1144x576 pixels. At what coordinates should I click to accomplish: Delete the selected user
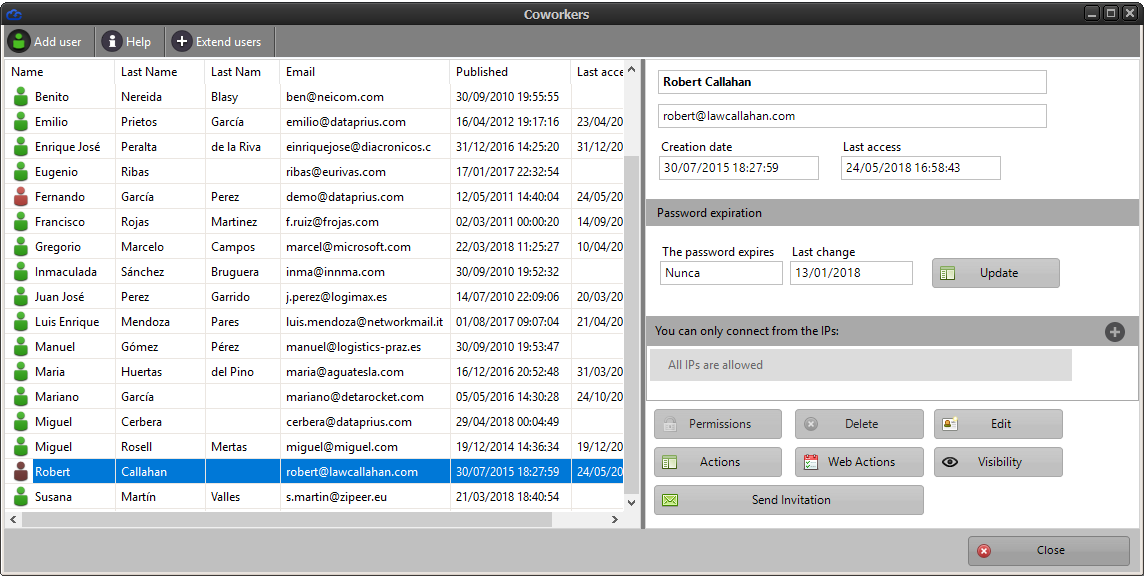(x=859, y=423)
